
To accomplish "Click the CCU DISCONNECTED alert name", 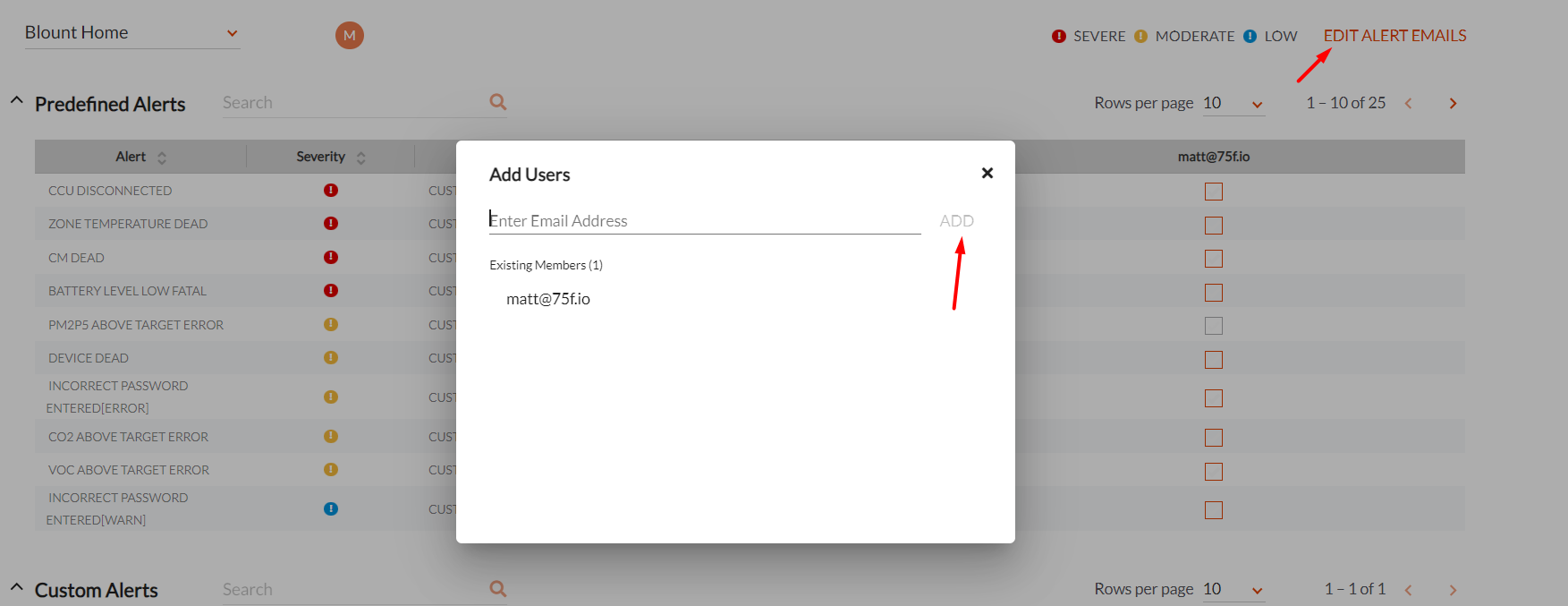I will point(110,191).
